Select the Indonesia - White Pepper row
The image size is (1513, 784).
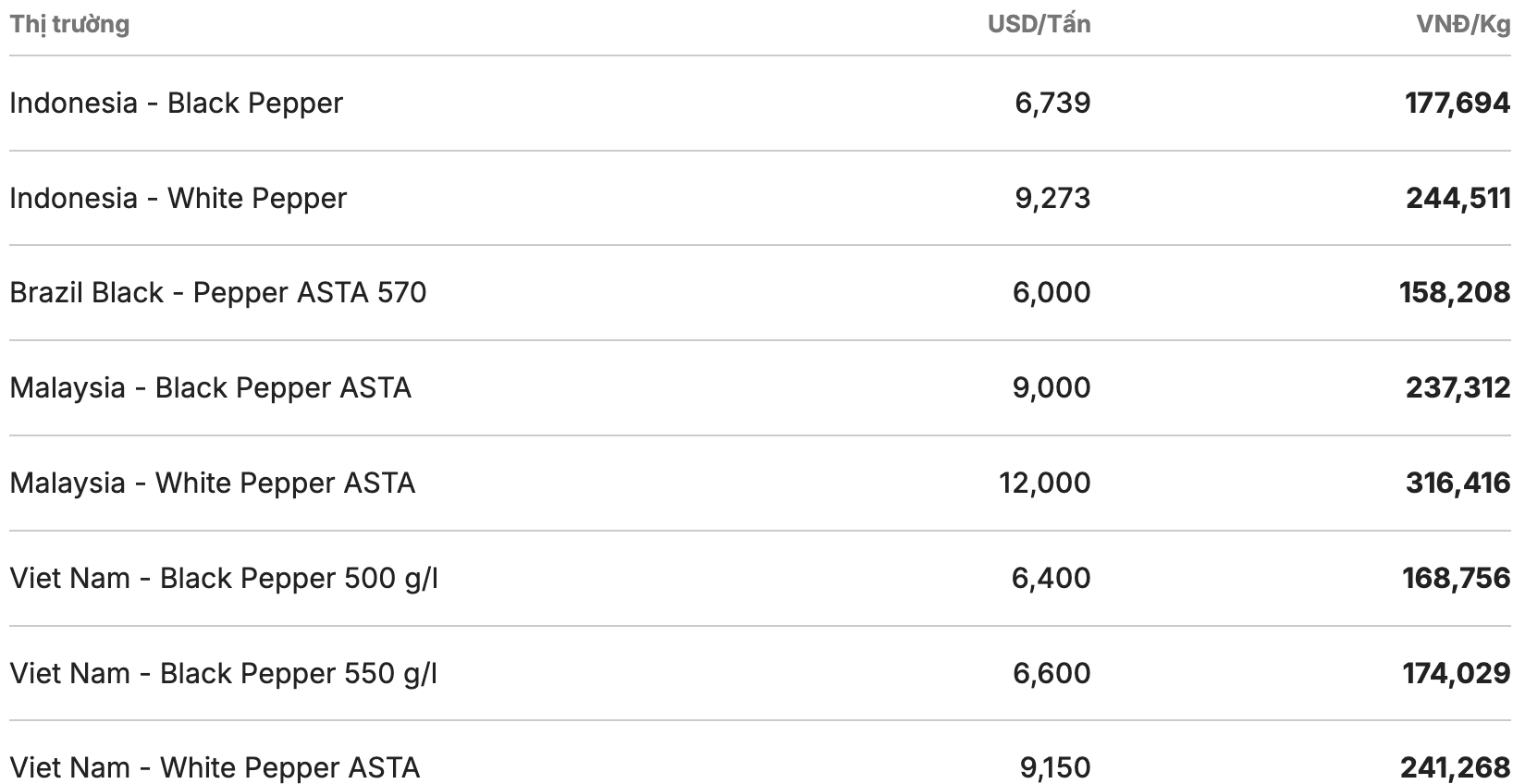pyautogui.click(x=178, y=198)
